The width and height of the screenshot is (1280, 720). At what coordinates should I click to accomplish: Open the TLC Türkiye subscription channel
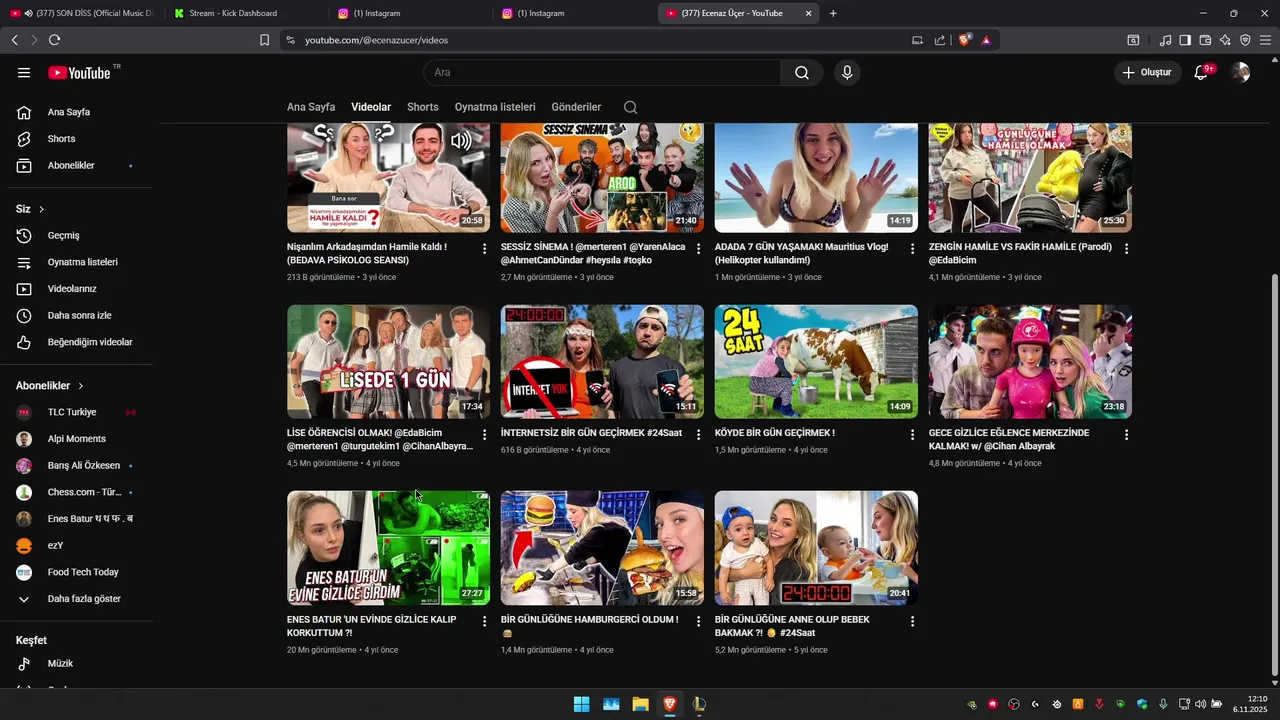(80, 412)
